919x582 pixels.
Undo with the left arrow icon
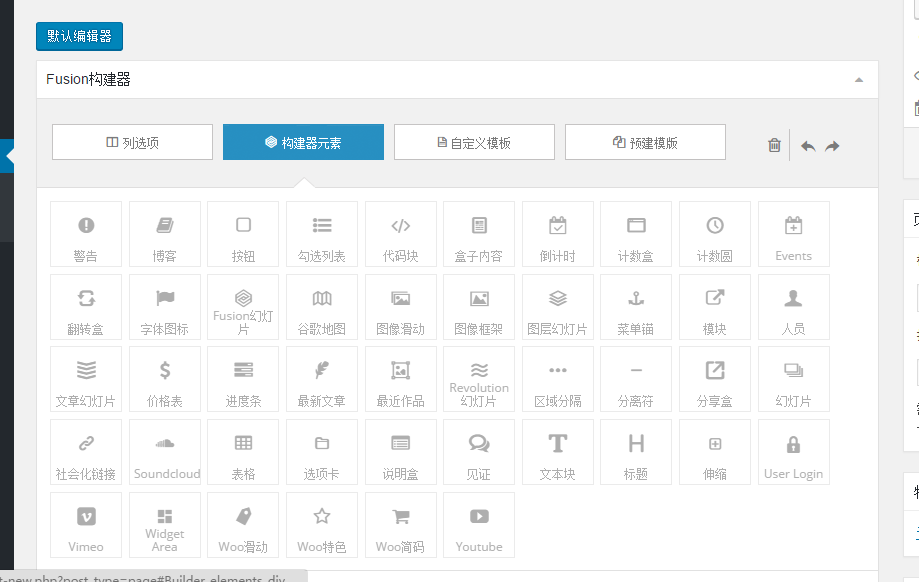pyautogui.click(x=808, y=146)
